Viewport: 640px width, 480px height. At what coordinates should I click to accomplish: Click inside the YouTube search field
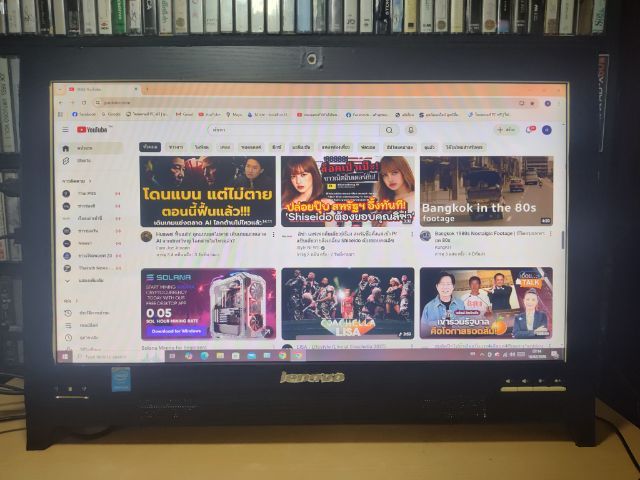pos(294,130)
